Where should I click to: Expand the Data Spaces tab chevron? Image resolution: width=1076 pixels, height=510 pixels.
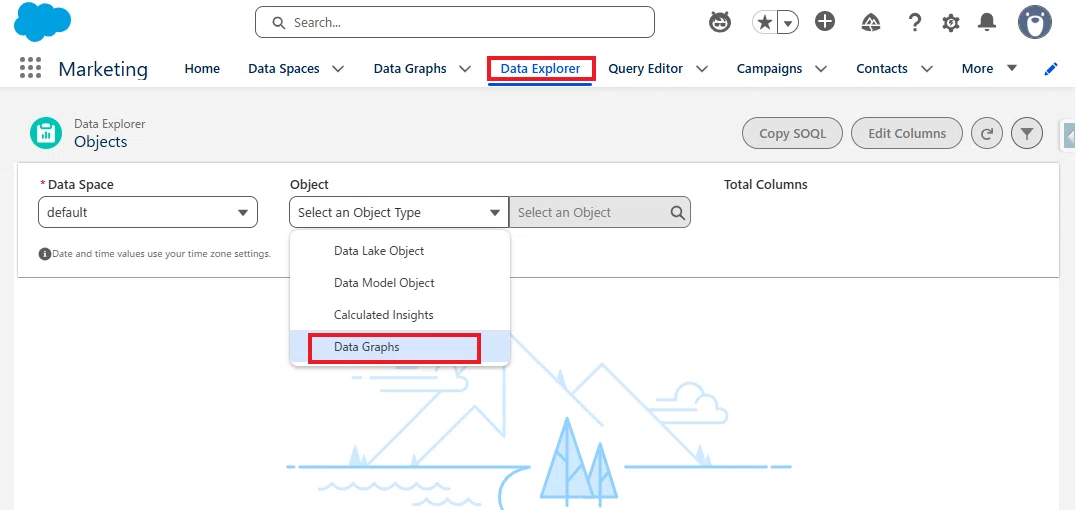tap(338, 69)
